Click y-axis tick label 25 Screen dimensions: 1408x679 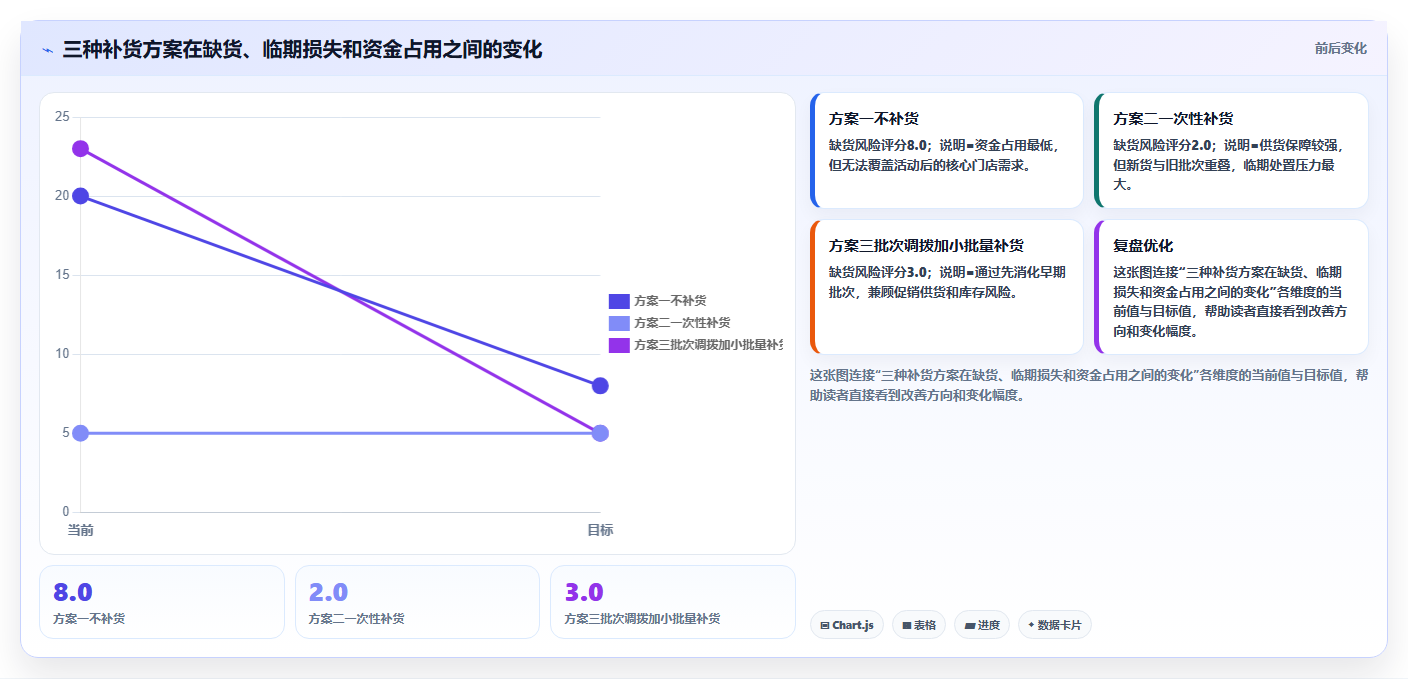62,117
